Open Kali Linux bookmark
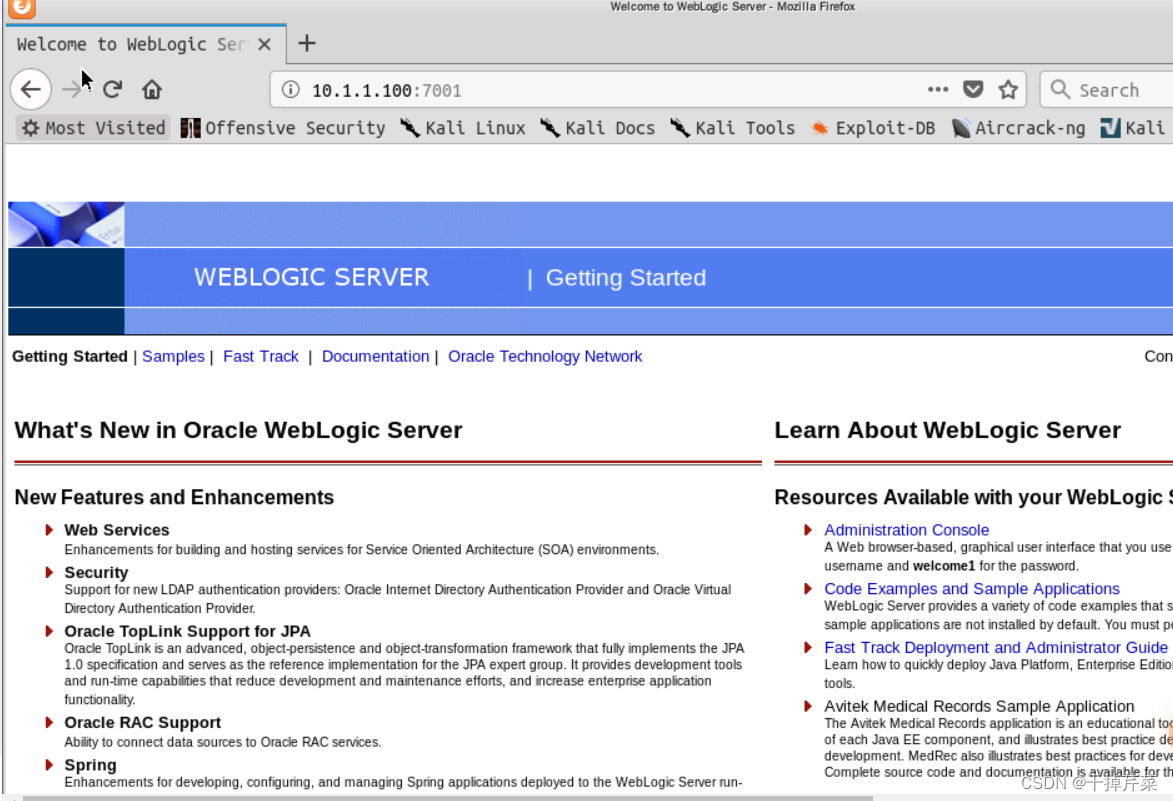This screenshot has width=1173, height=801. point(462,128)
